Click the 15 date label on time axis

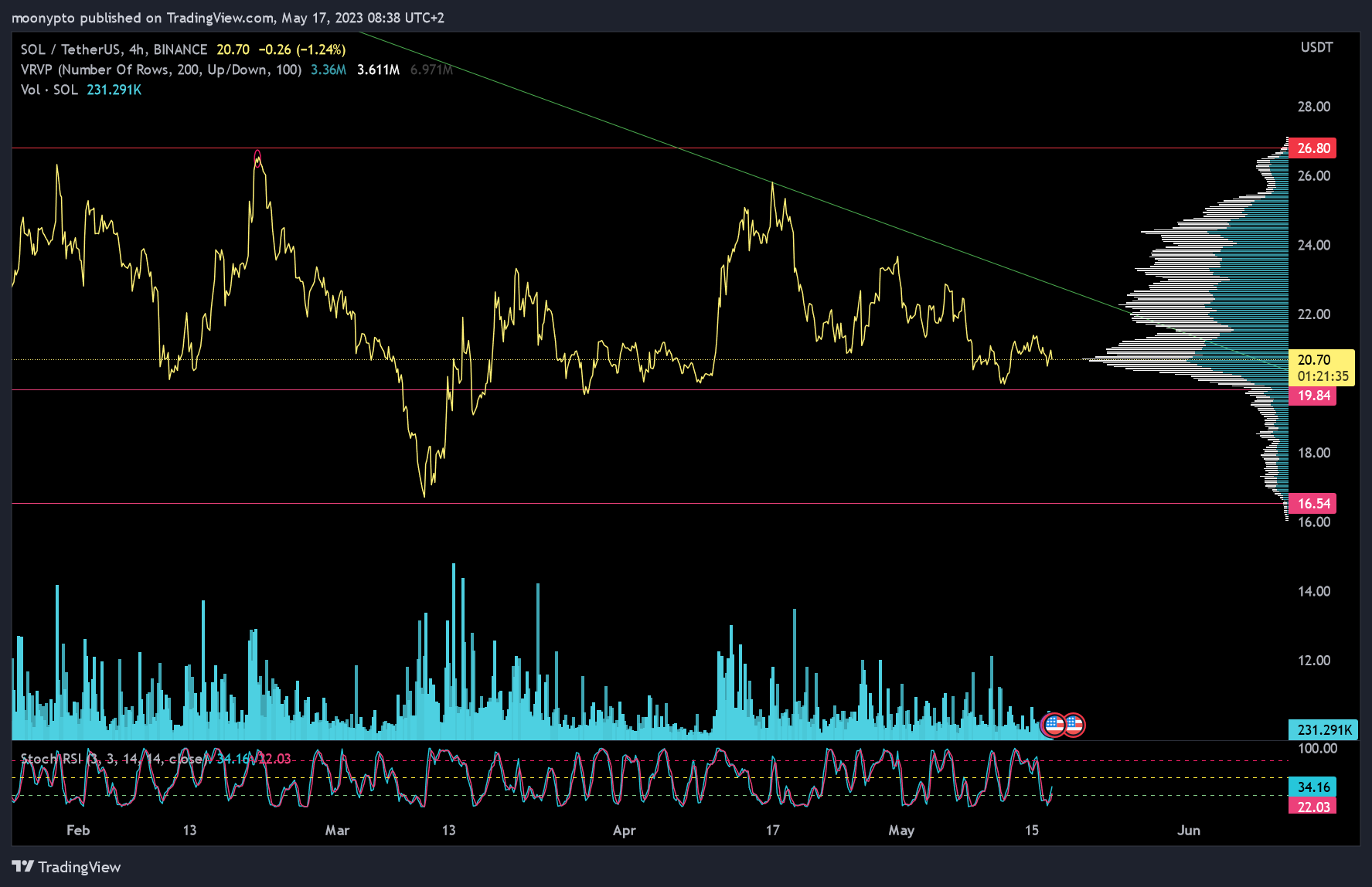[x=1032, y=831]
